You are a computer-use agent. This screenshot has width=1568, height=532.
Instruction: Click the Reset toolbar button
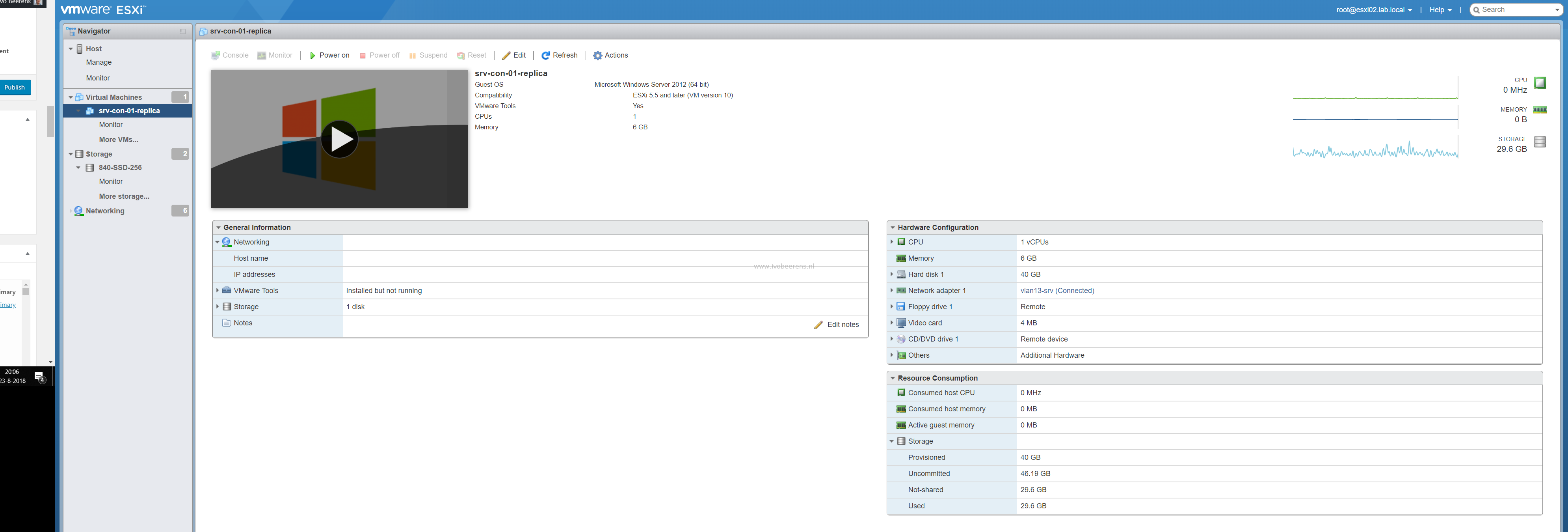(471, 56)
